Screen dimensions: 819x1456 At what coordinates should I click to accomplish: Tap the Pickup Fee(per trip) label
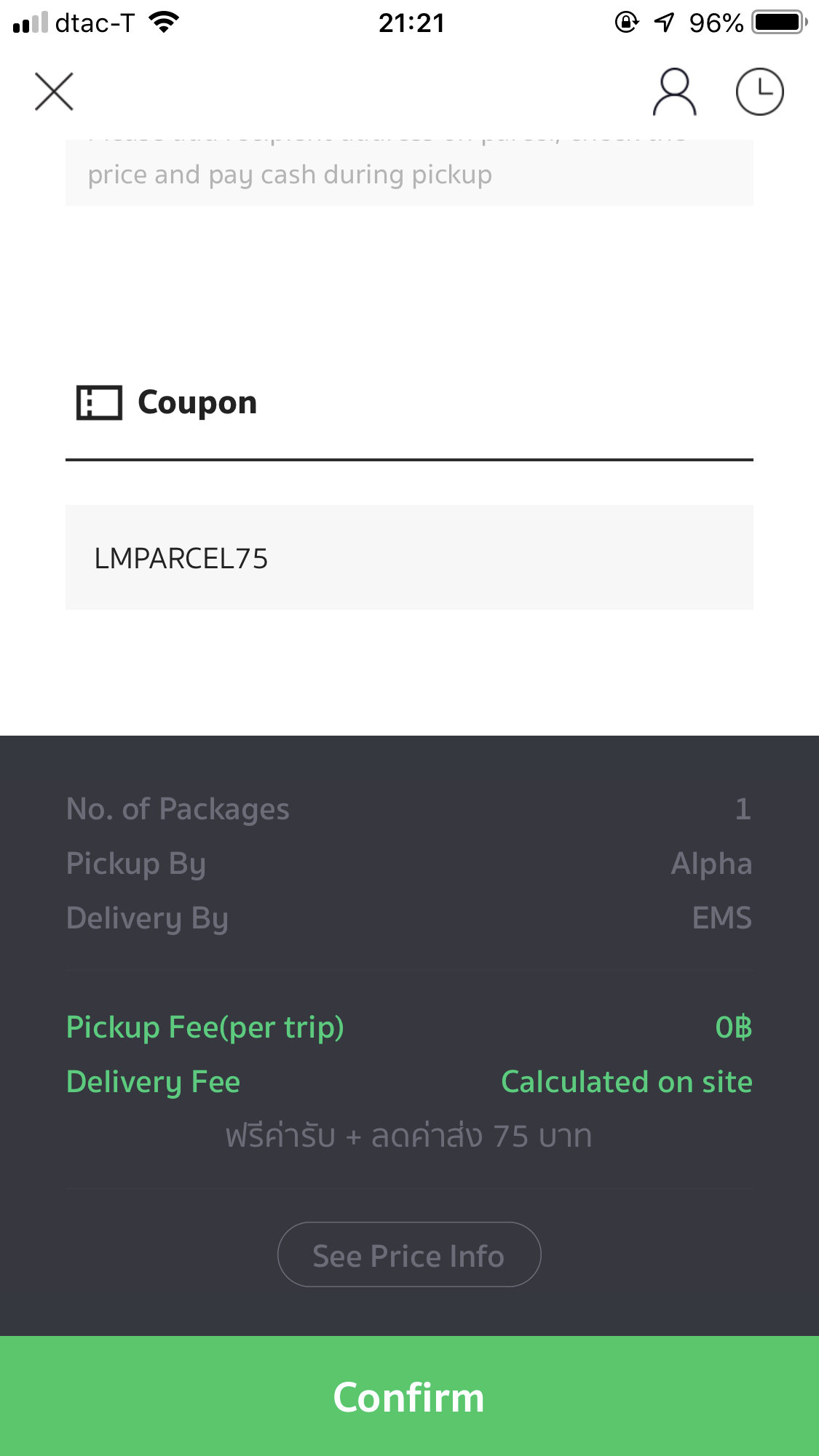(x=205, y=1027)
